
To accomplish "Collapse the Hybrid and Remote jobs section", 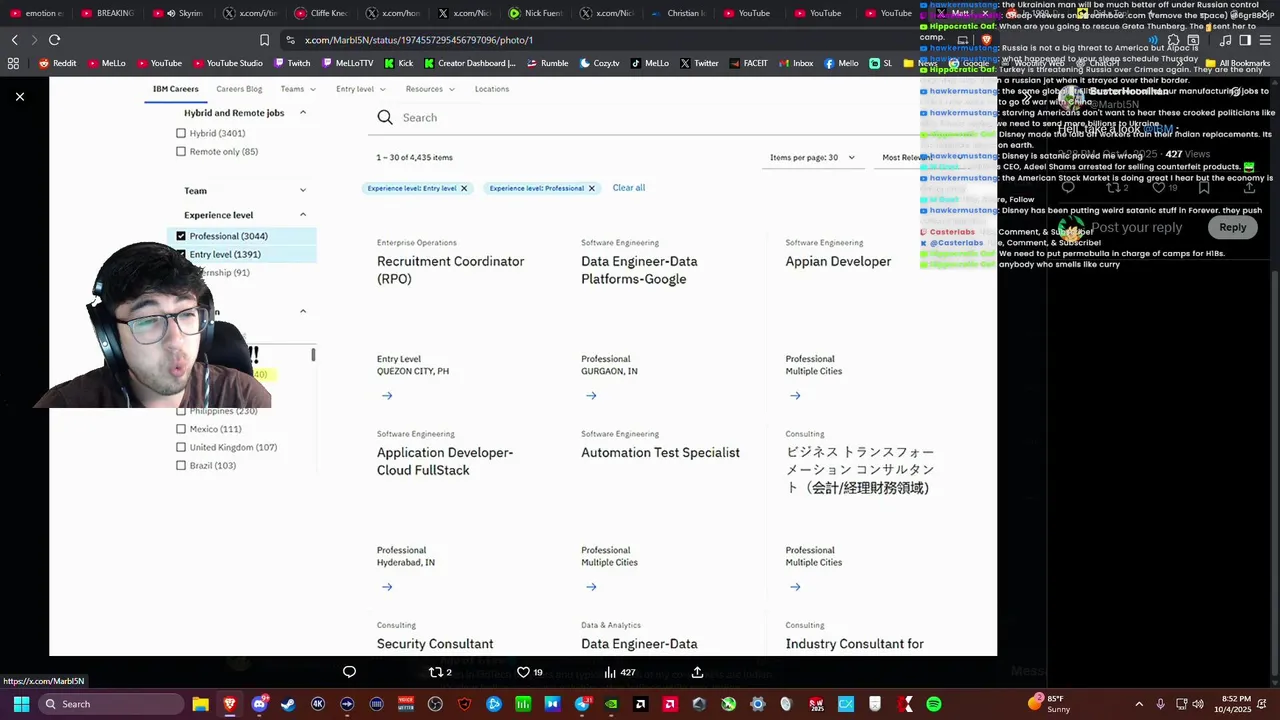I will 303,113.
